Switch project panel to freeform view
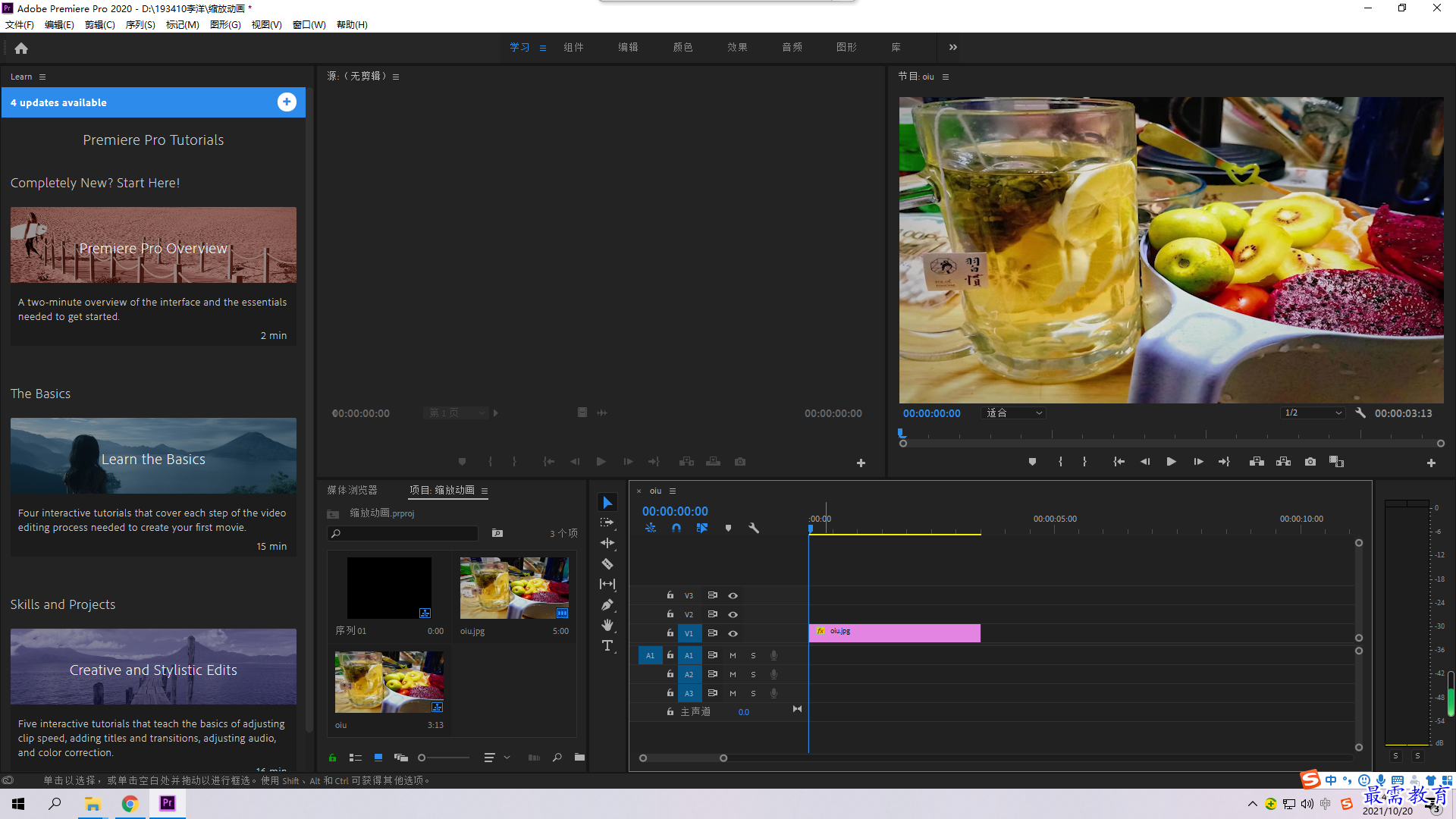 (401, 758)
